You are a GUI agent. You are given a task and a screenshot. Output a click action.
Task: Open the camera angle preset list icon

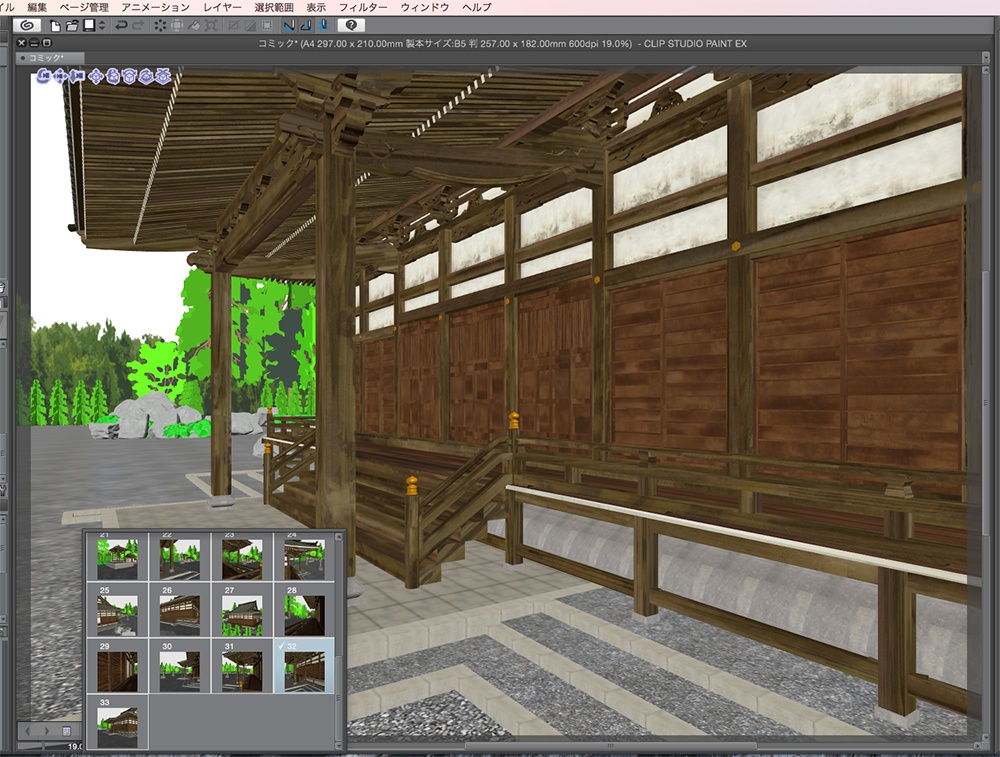pyautogui.click(x=67, y=730)
